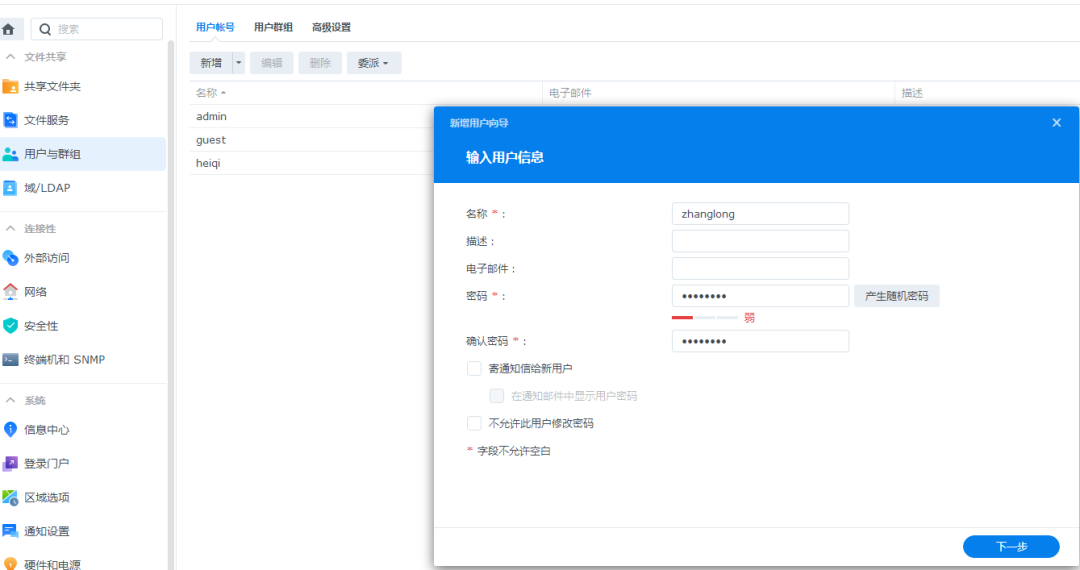The image size is (1080, 570).
Task: Click the password strength indicator bar
Action: (x=704, y=318)
